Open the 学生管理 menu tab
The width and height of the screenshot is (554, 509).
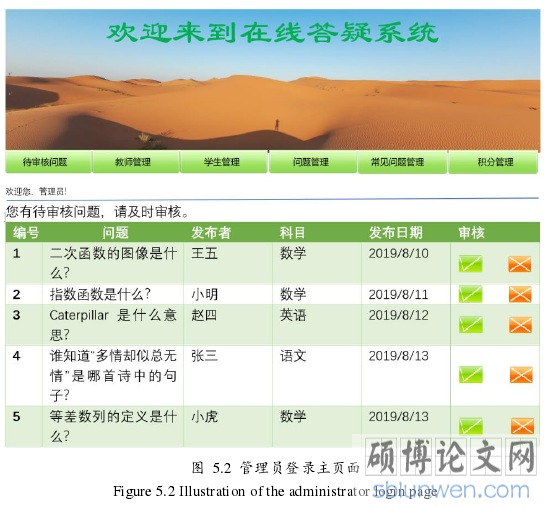pos(224,162)
